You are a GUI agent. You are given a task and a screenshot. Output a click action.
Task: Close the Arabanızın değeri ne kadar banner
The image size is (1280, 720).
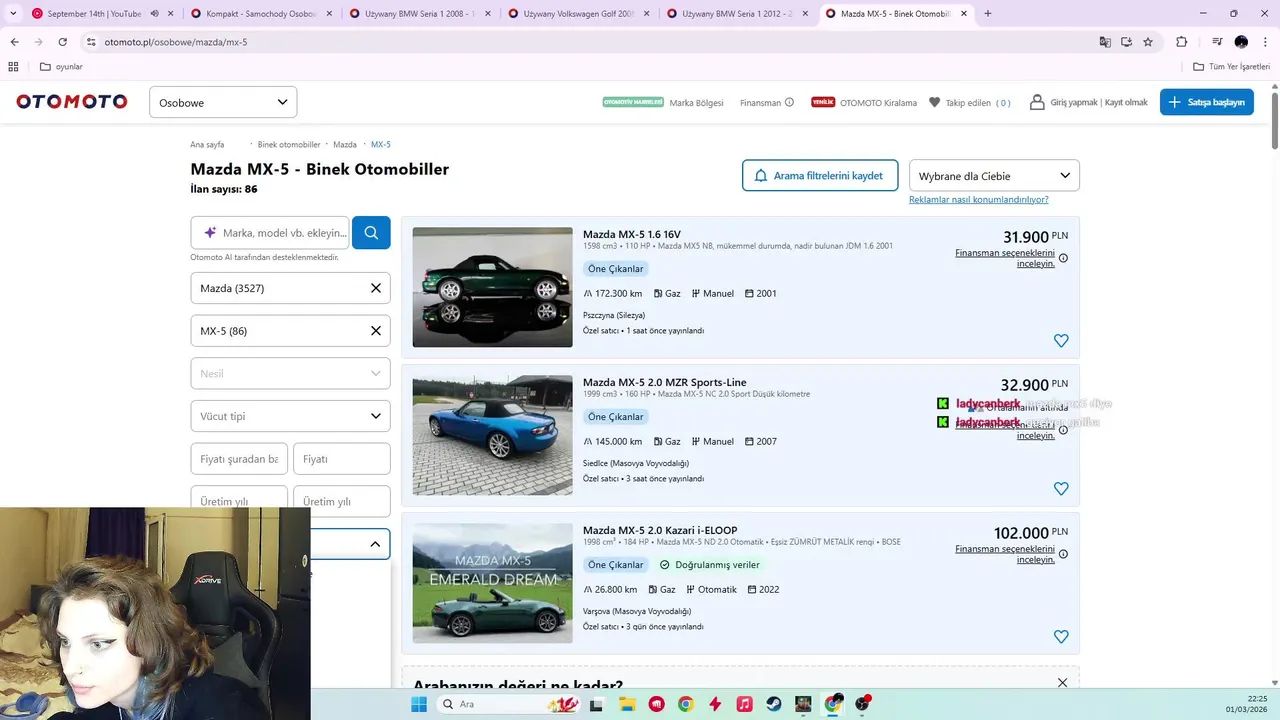1062,683
